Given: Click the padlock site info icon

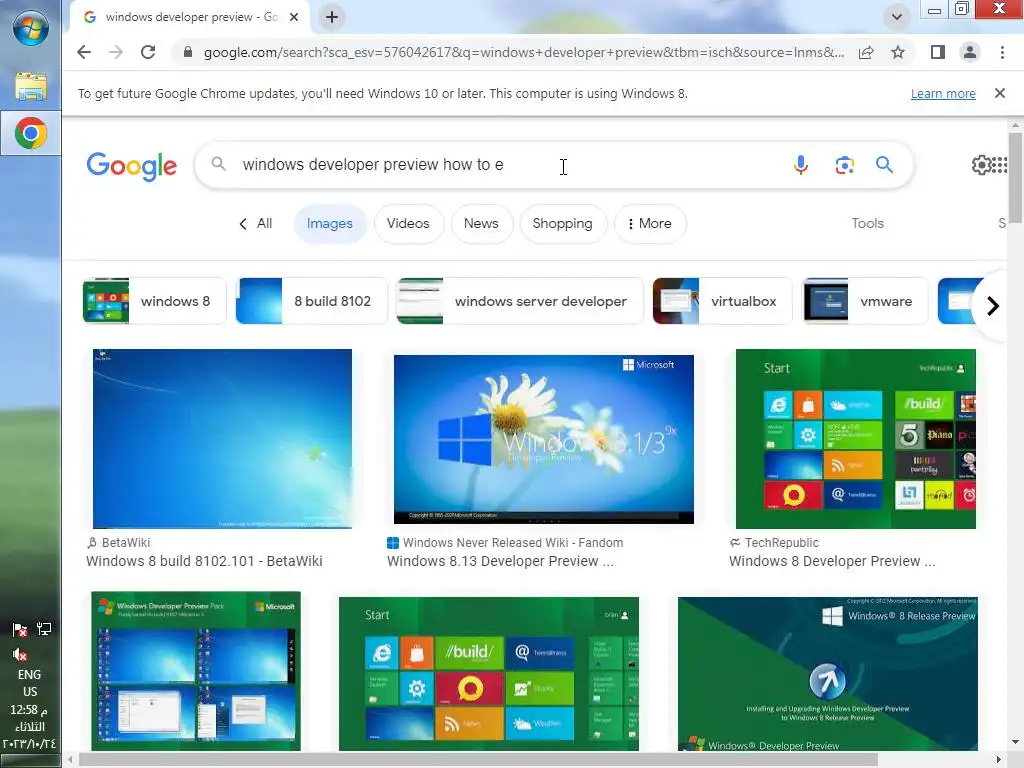Looking at the screenshot, I should tap(188, 52).
